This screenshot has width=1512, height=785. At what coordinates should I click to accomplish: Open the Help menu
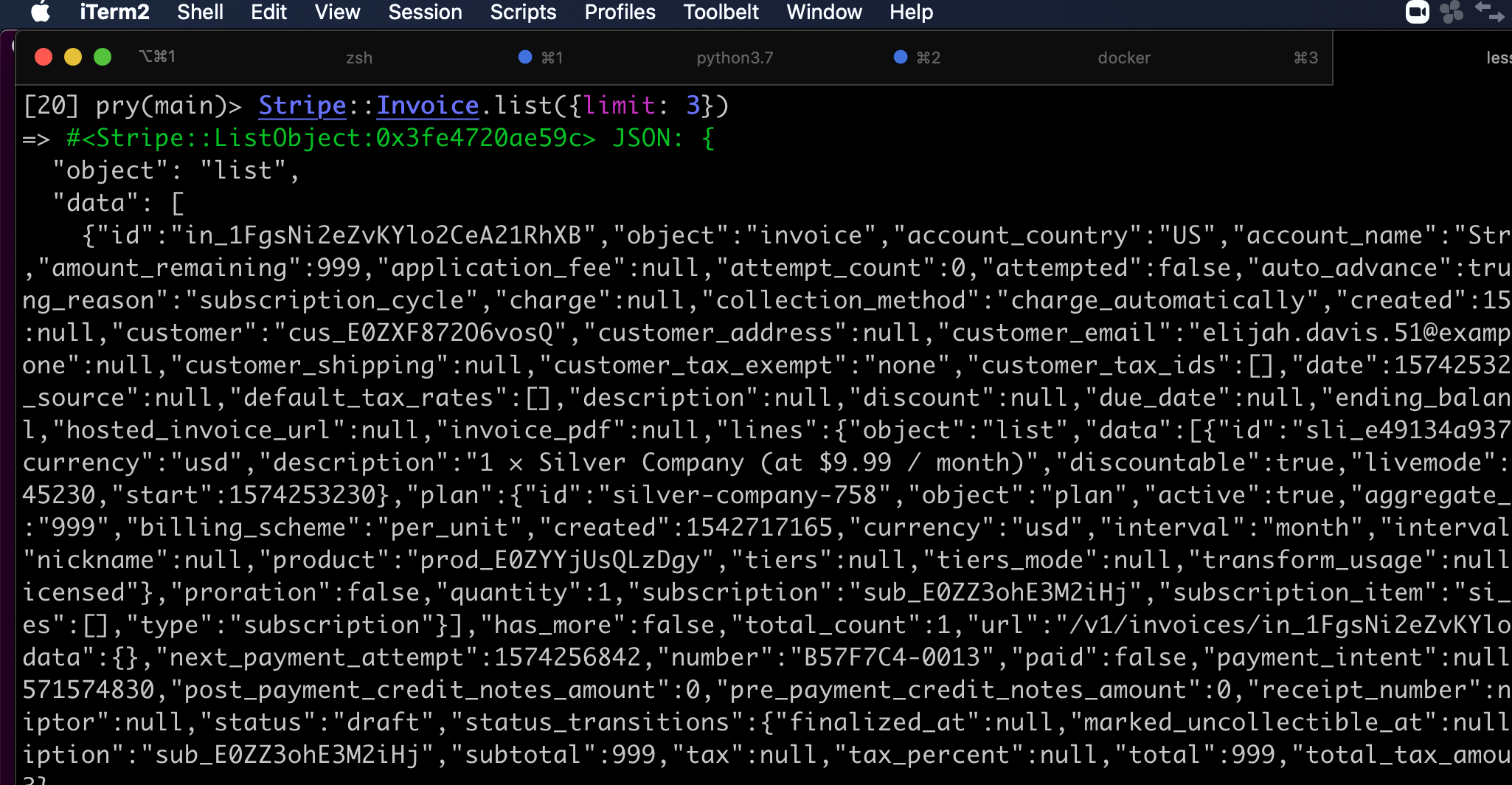point(911,12)
